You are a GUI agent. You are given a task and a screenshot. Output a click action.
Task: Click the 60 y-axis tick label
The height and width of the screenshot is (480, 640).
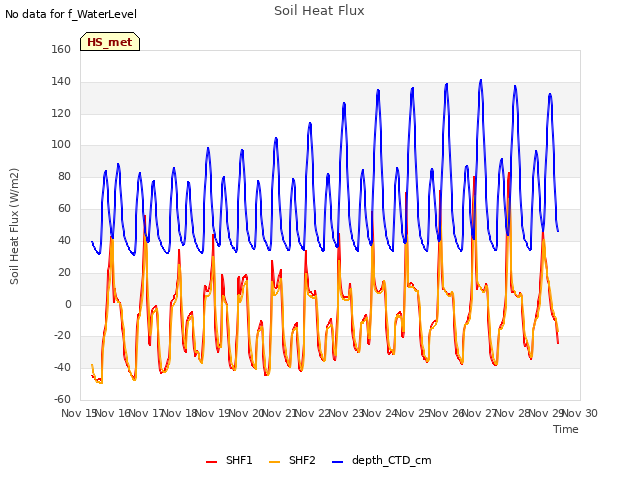click(x=64, y=209)
